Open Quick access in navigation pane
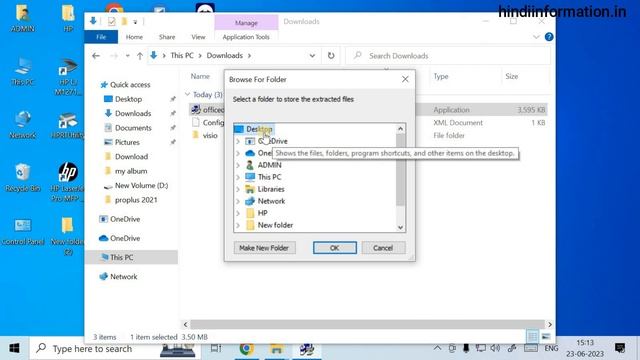Screen dimensions: 640x360 click(x=130, y=84)
